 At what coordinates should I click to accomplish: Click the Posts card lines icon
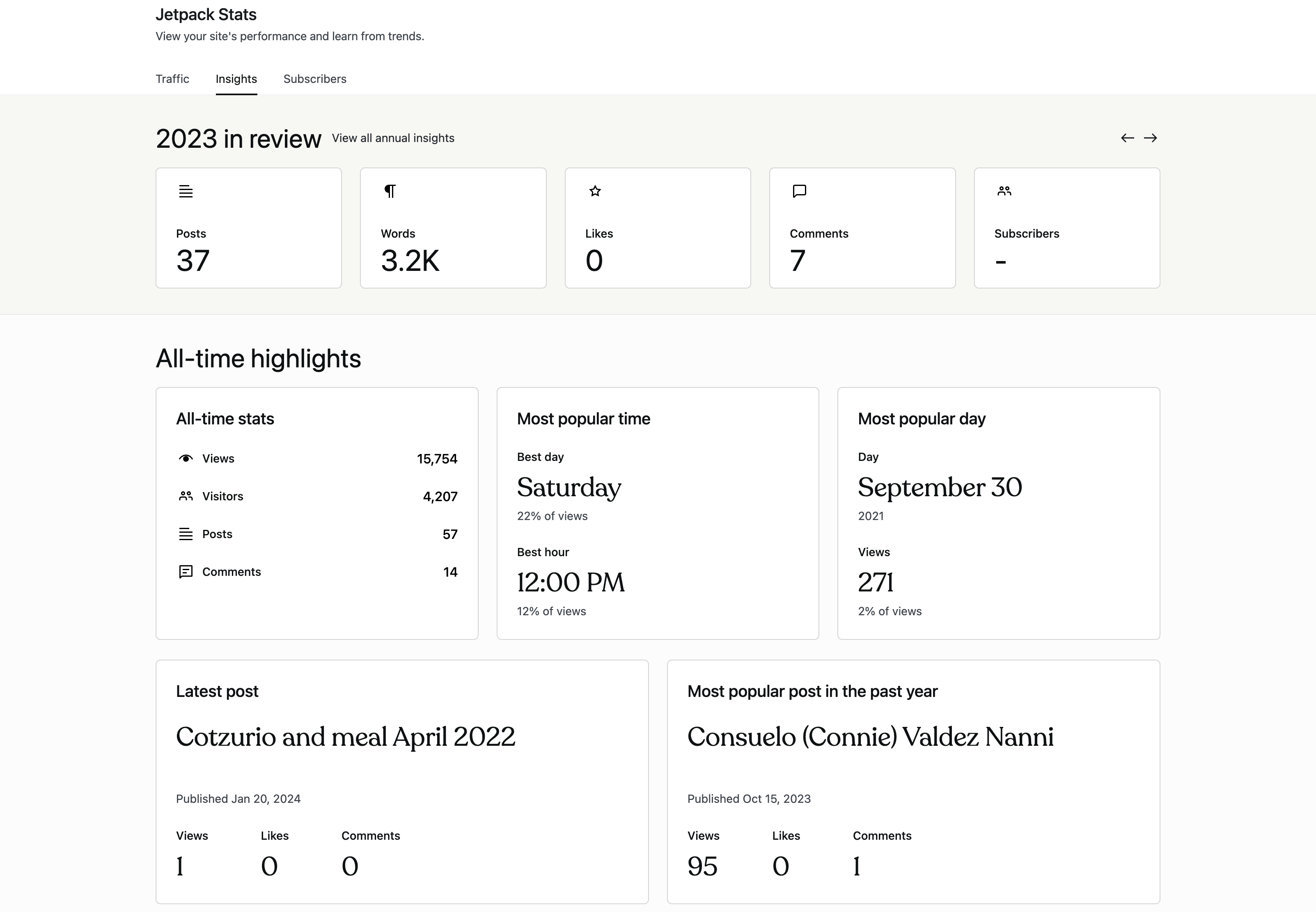pyautogui.click(x=186, y=191)
